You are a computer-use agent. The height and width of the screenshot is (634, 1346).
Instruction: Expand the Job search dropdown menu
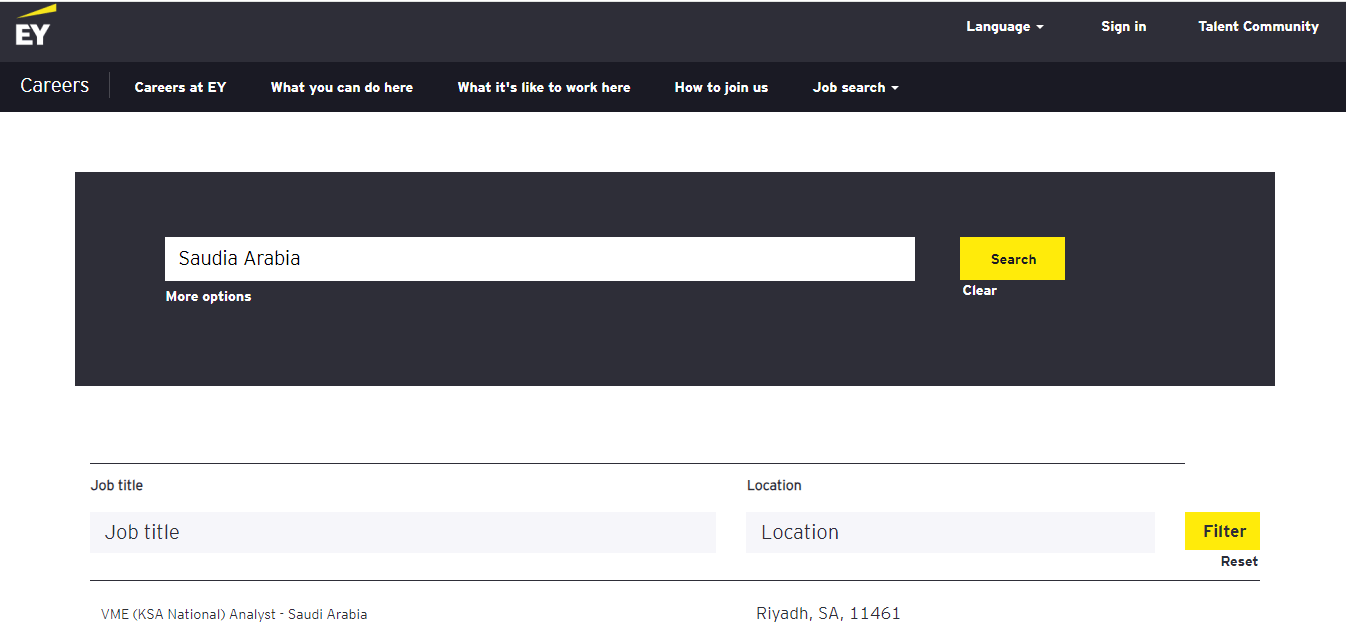pos(855,87)
